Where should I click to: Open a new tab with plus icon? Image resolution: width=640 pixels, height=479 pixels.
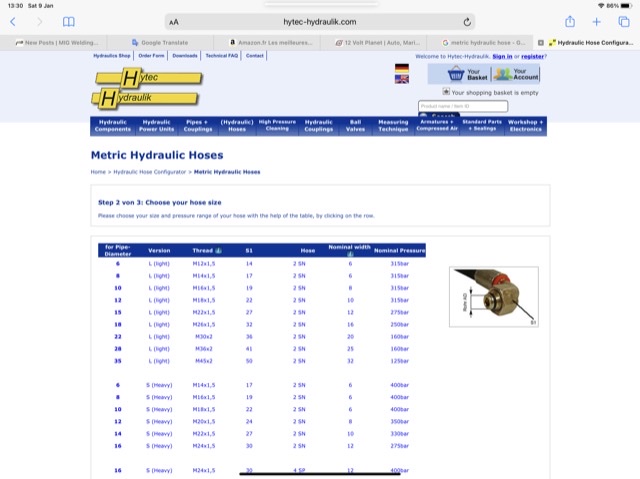click(596, 22)
